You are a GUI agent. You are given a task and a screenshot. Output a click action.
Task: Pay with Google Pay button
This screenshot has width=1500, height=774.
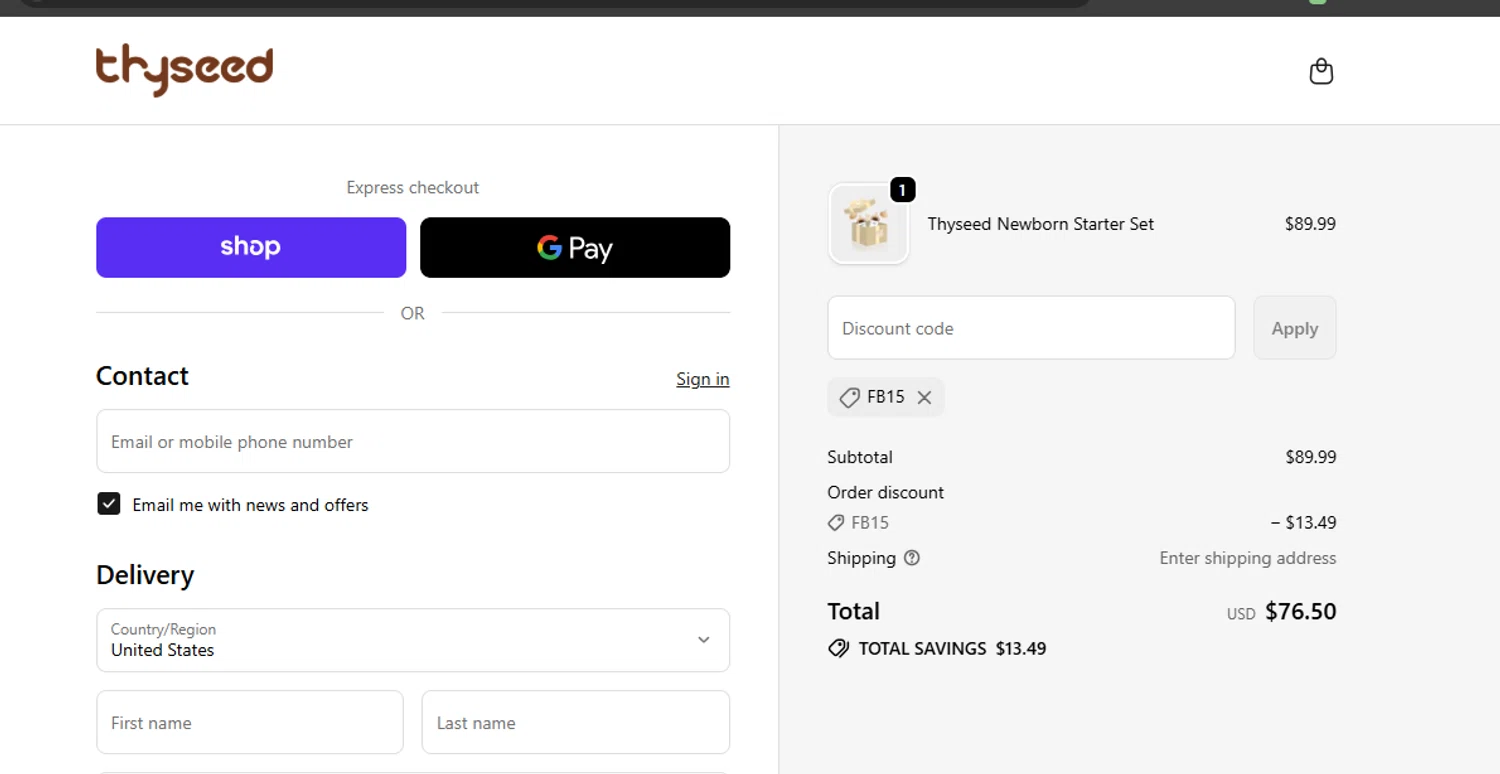point(575,247)
